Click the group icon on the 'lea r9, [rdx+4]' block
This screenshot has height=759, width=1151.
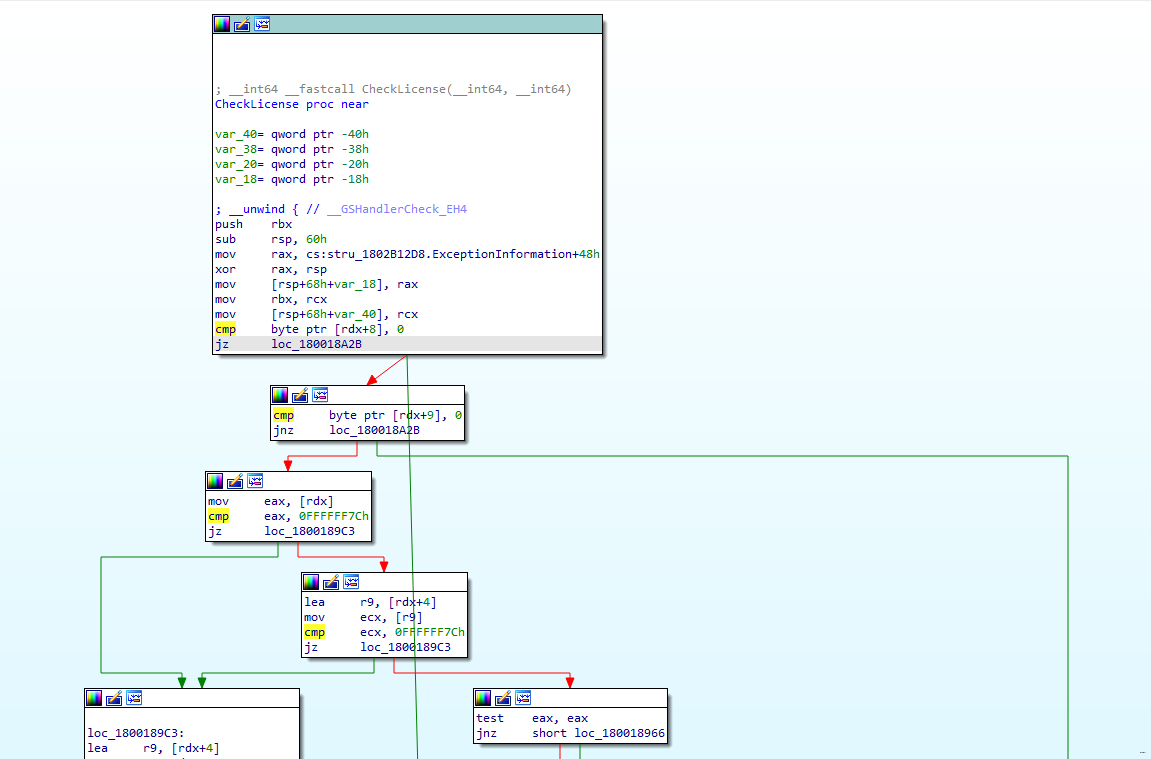pyautogui.click(x=351, y=581)
